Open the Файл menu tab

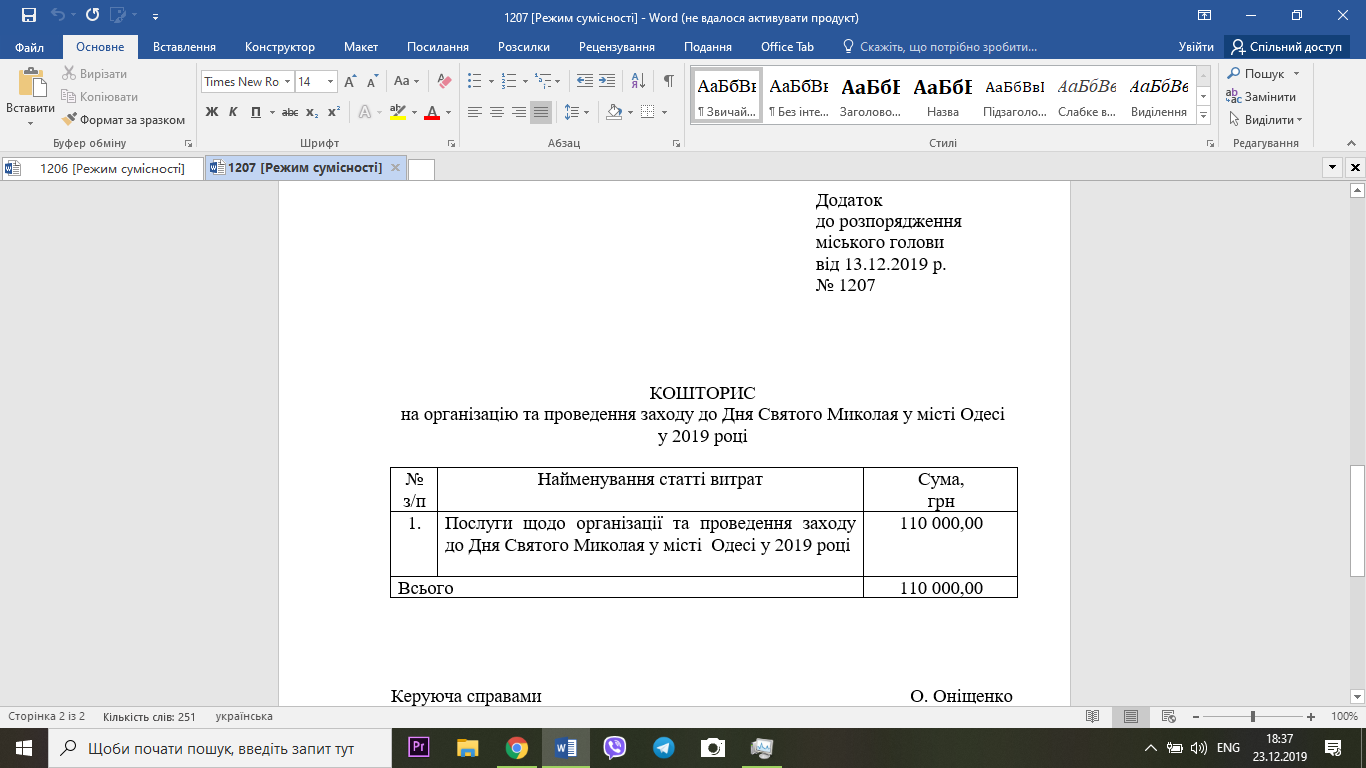click(29, 47)
